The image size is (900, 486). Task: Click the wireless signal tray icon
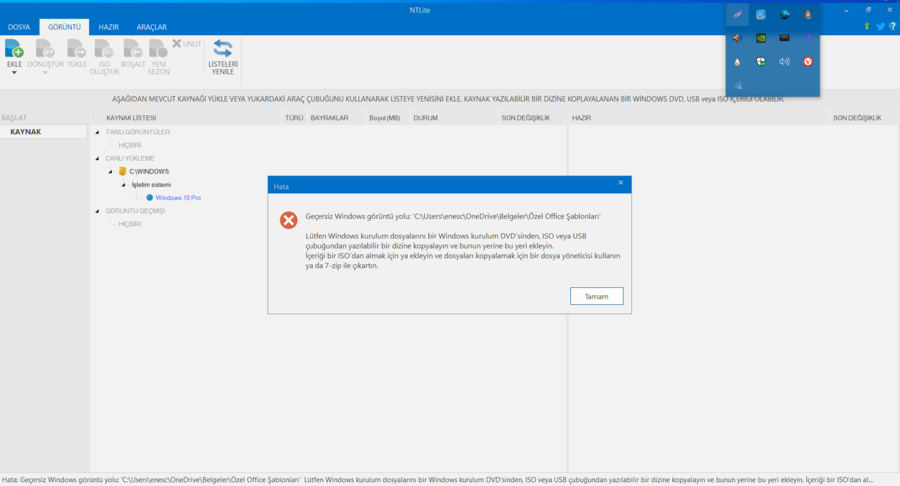click(738, 85)
